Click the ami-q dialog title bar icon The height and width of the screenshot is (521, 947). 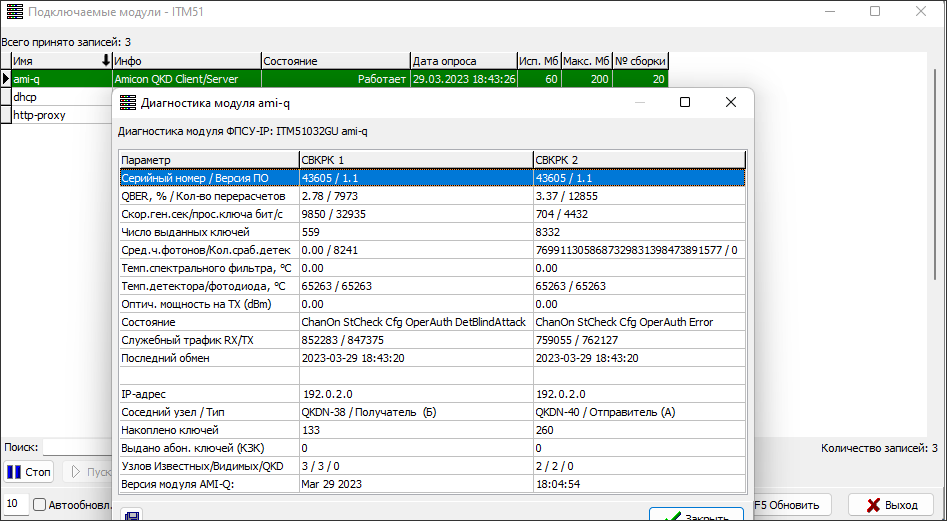point(128,102)
